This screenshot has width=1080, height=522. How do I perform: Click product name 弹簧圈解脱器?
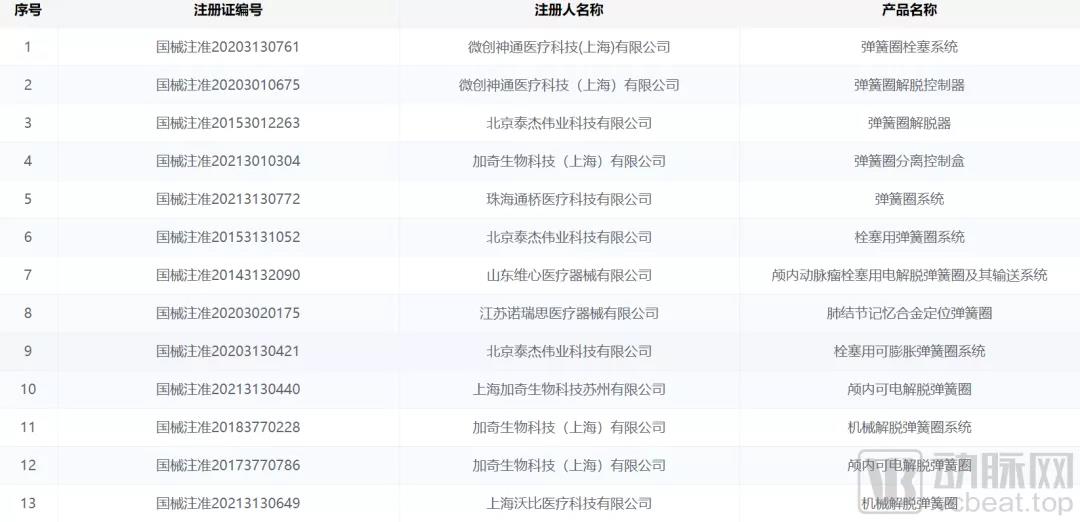pos(909,123)
